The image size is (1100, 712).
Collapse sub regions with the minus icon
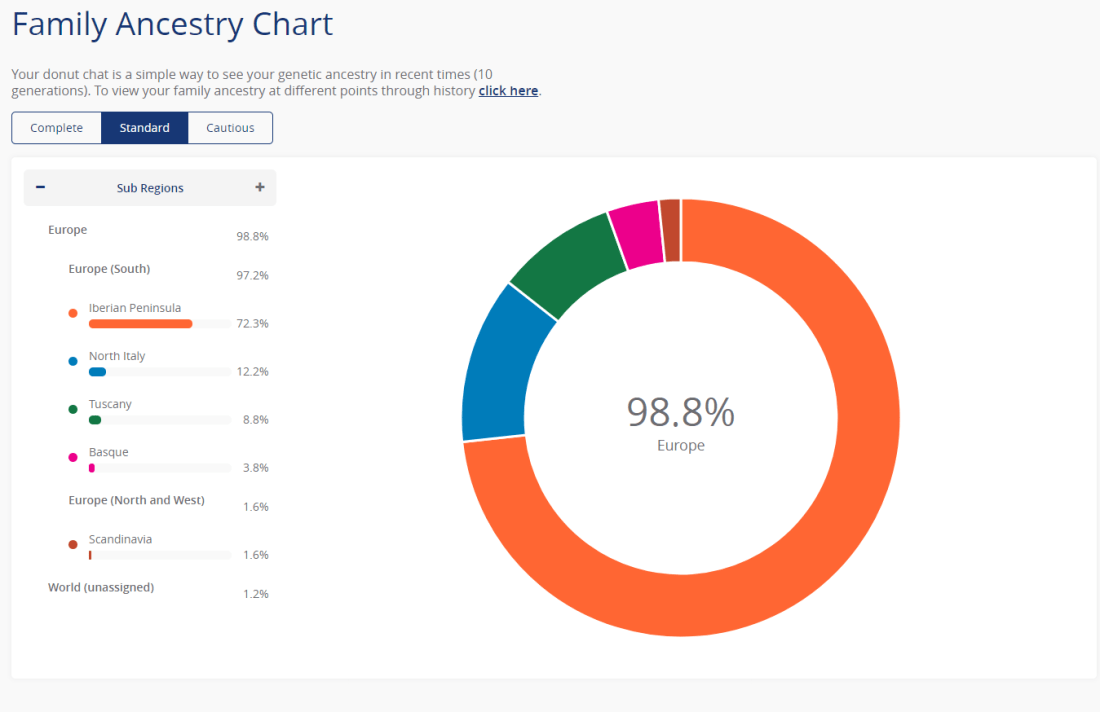click(40, 187)
